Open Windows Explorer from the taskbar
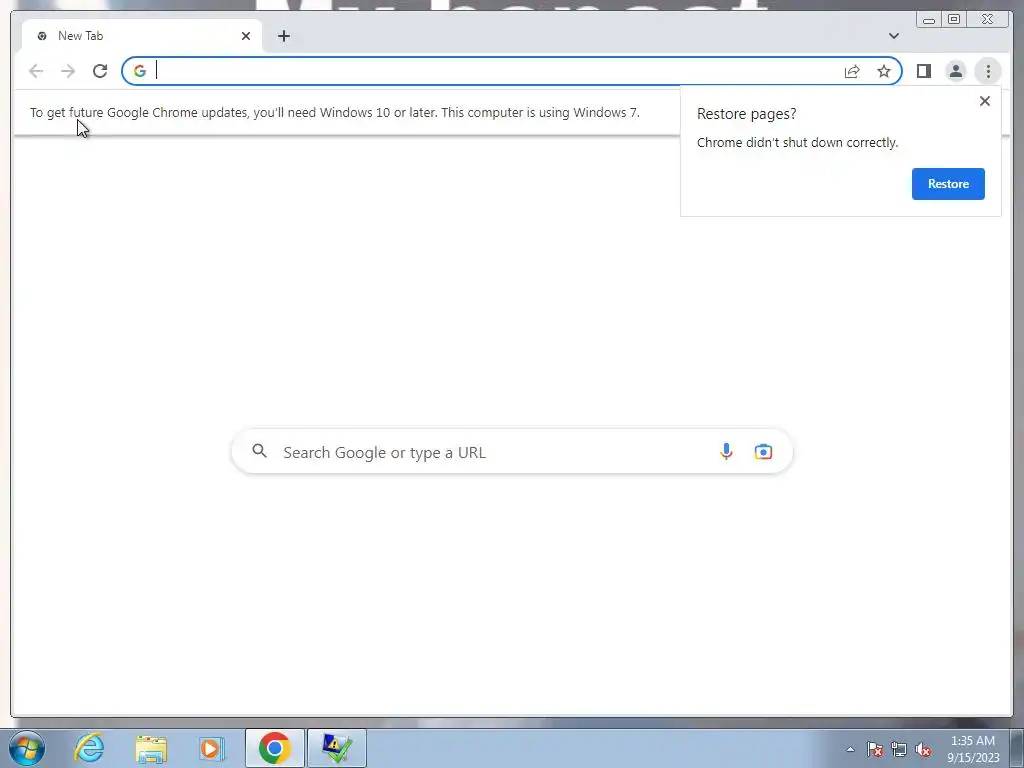Image resolution: width=1024 pixels, height=768 pixels. click(151, 748)
